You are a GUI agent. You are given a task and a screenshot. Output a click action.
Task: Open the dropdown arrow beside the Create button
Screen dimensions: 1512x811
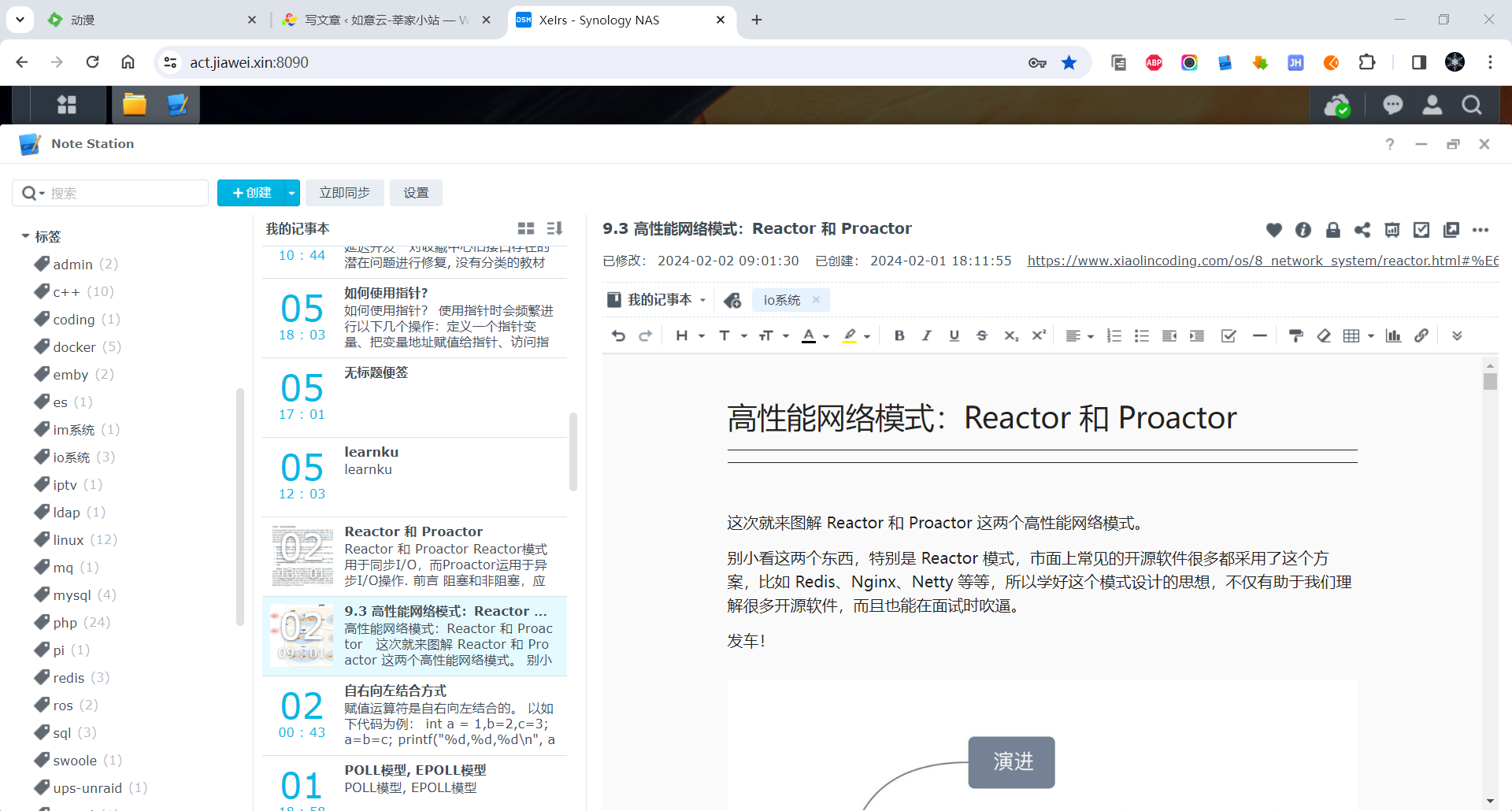(x=291, y=193)
